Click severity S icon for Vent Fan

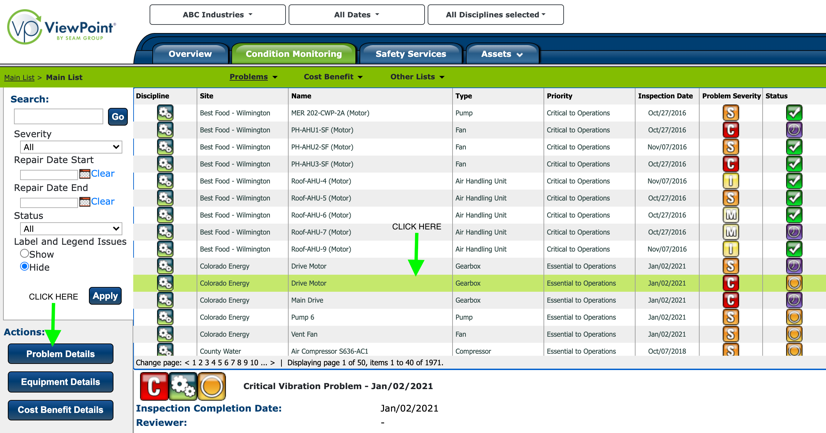[x=730, y=334]
